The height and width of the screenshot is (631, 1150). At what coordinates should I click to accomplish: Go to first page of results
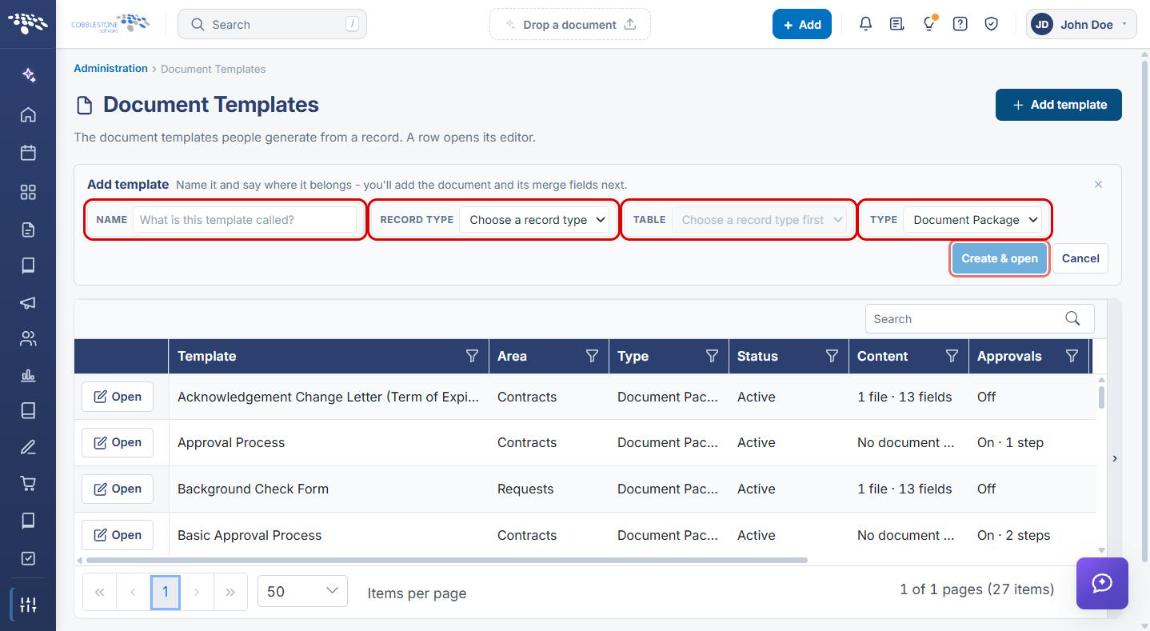pos(100,591)
